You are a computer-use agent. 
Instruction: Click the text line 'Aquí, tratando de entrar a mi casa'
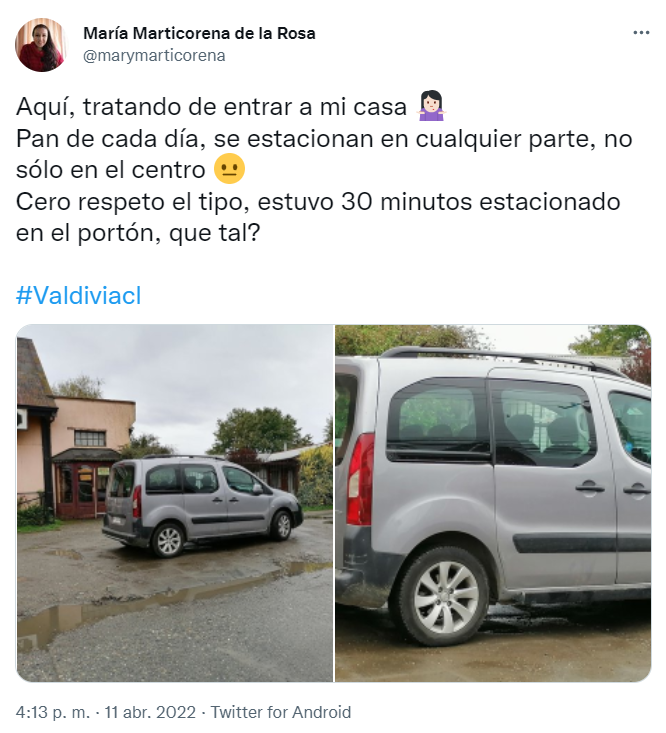pyautogui.click(x=212, y=107)
